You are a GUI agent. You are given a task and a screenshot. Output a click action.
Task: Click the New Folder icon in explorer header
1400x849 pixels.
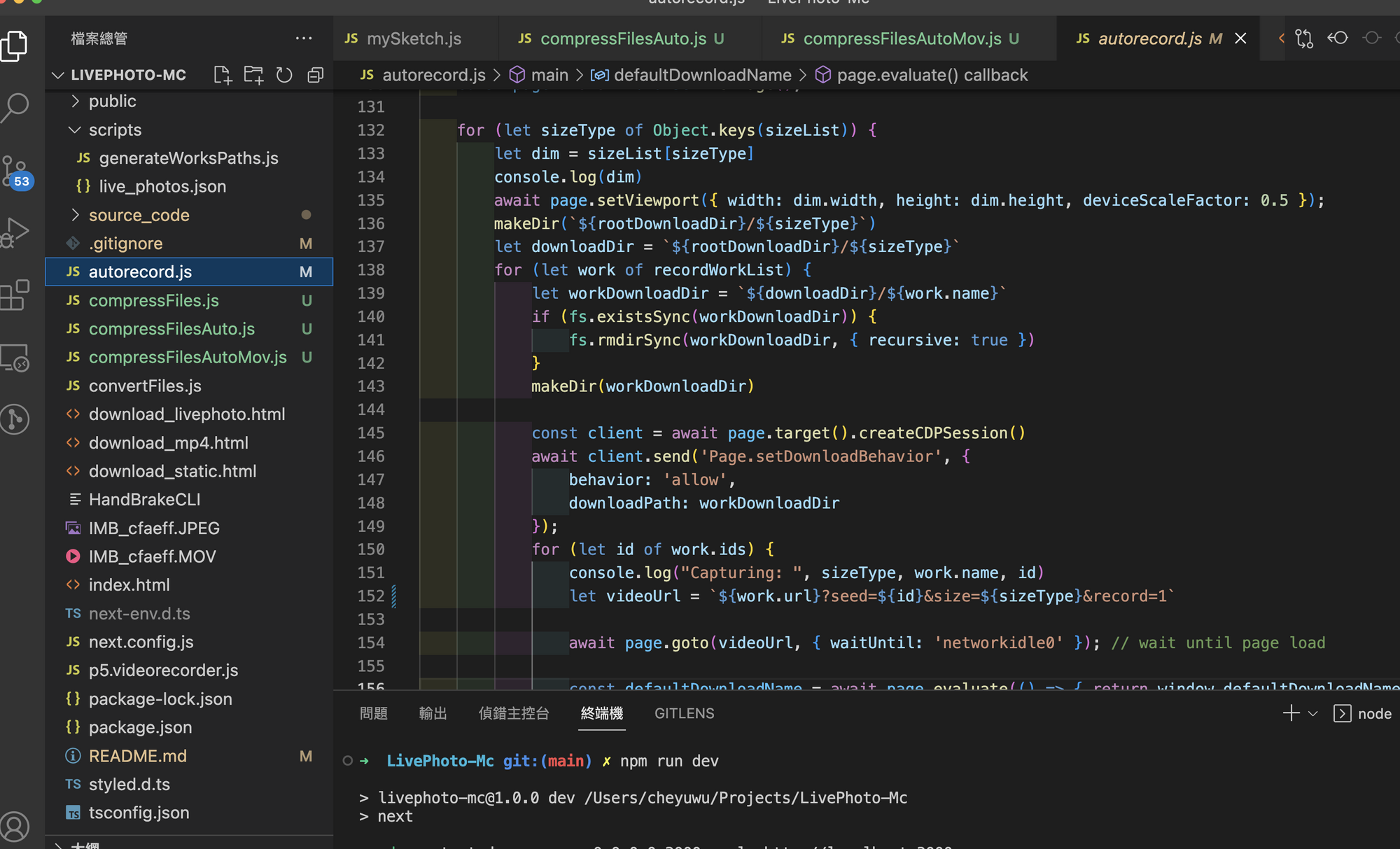click(253, 75)
